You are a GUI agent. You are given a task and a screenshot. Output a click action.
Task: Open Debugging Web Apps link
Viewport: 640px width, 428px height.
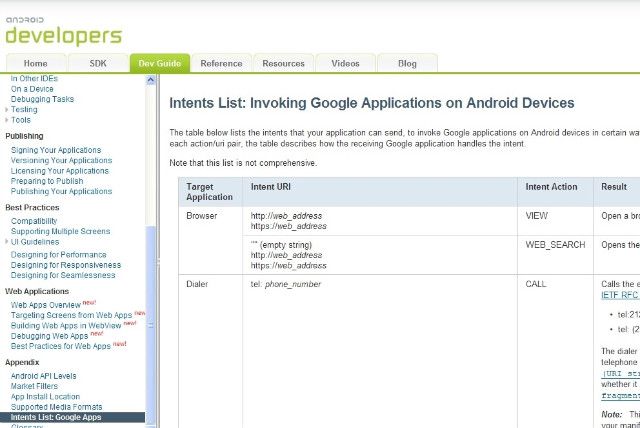point(49,336)
